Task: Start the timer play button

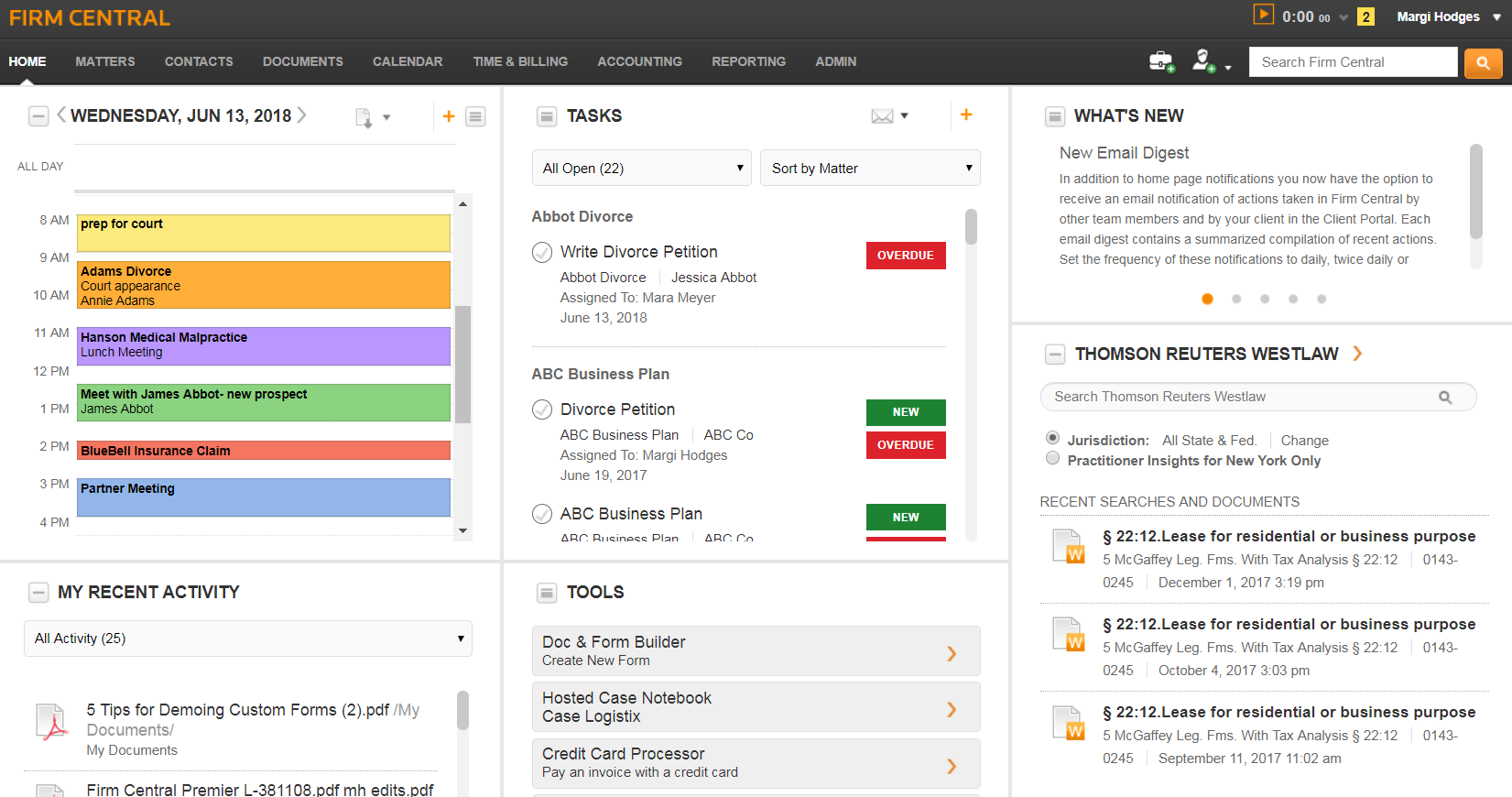Action: click(1263, 15)
